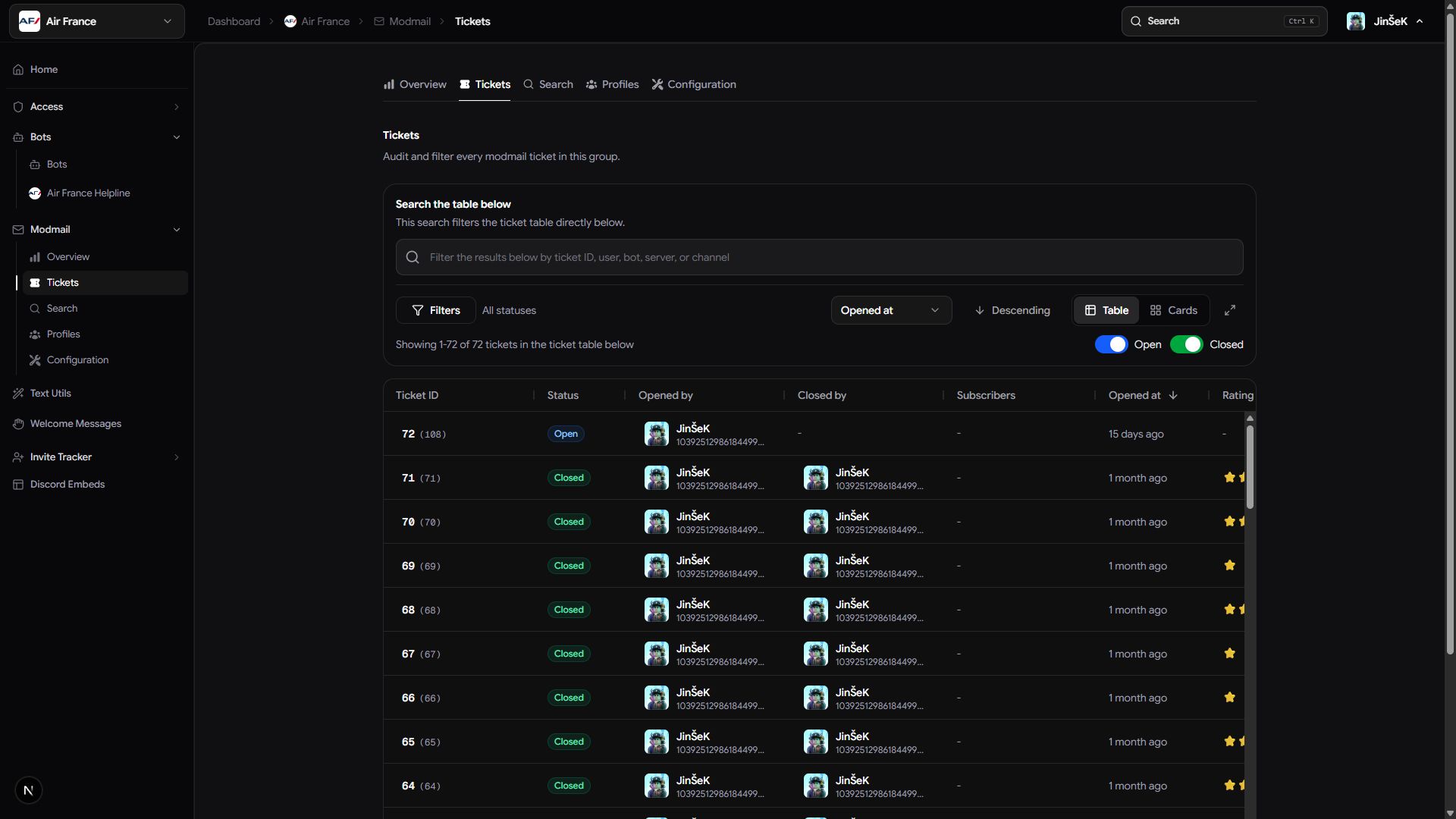Screen dimensions: 1456x819
Task: Focus the ticket table filter input
Action: [x=819, y=257]
